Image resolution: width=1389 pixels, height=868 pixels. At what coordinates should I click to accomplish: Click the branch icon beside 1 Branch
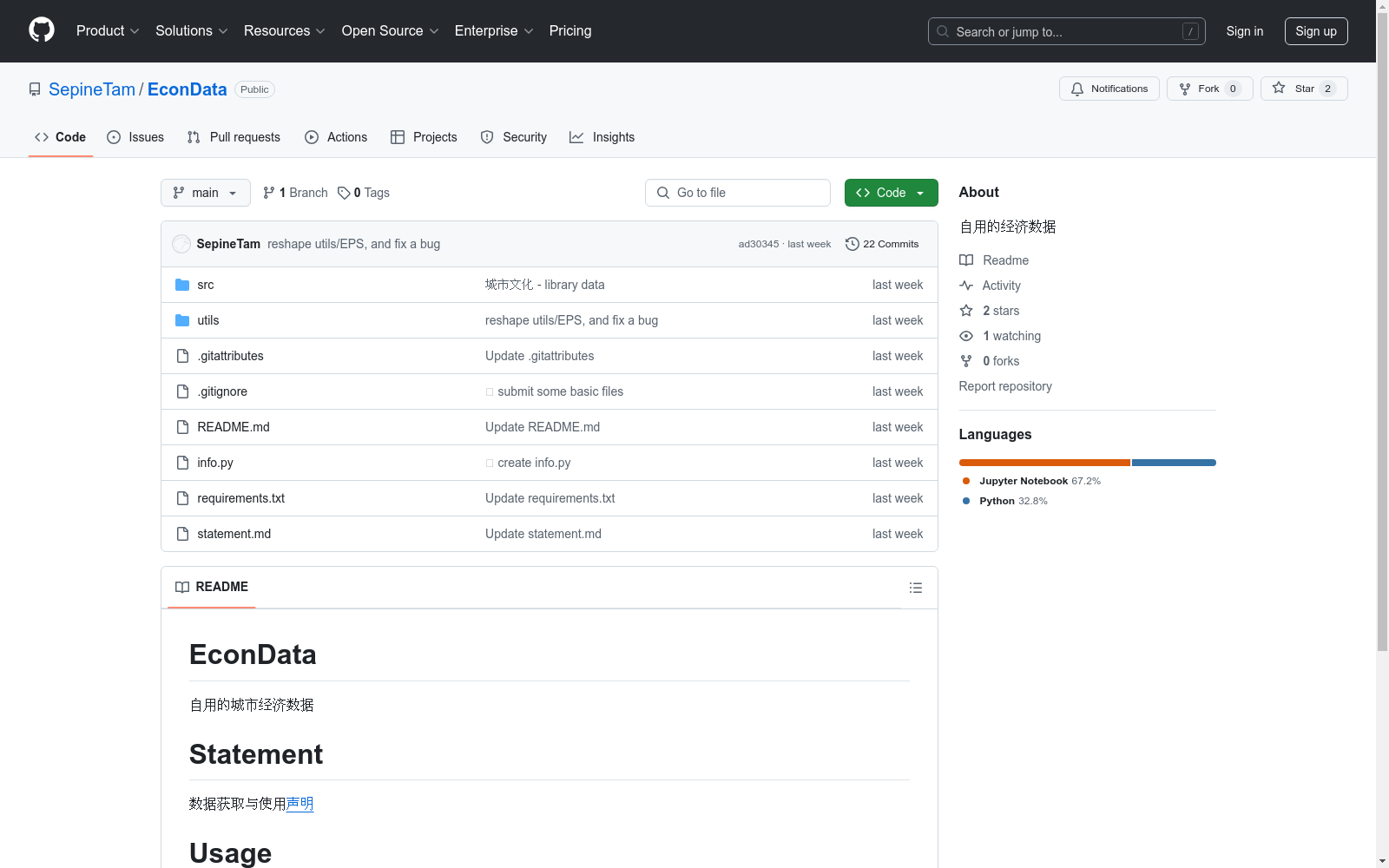269,193
